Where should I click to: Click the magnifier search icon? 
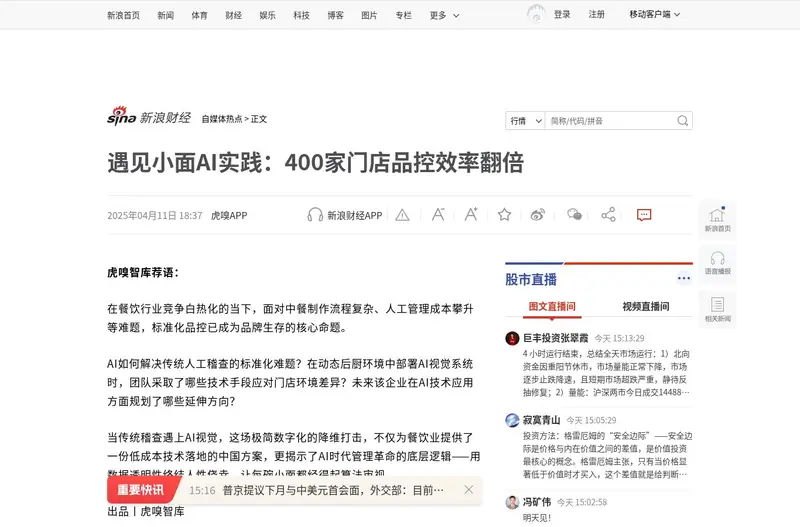point(683,121)
